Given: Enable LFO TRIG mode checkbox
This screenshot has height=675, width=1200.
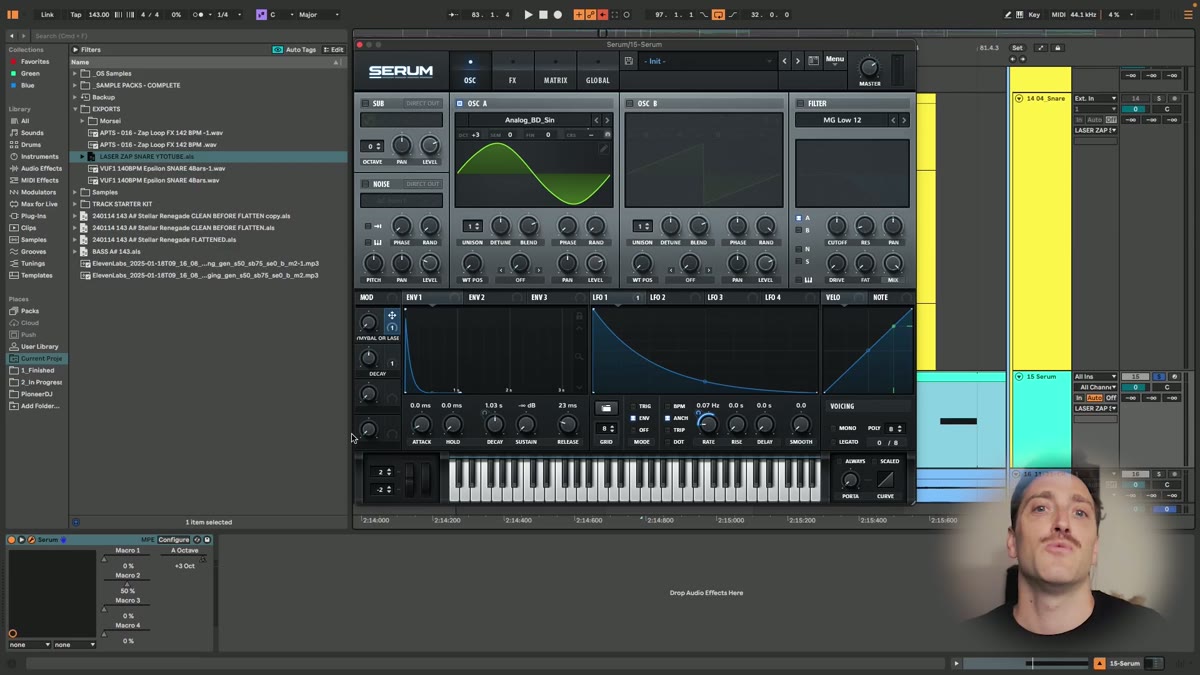Looking at the screenshot, I should coord(633,407).
